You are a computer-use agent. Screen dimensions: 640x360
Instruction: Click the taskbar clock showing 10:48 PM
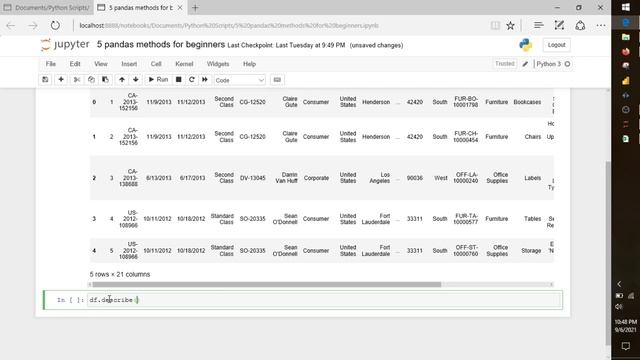pos(626,325)
